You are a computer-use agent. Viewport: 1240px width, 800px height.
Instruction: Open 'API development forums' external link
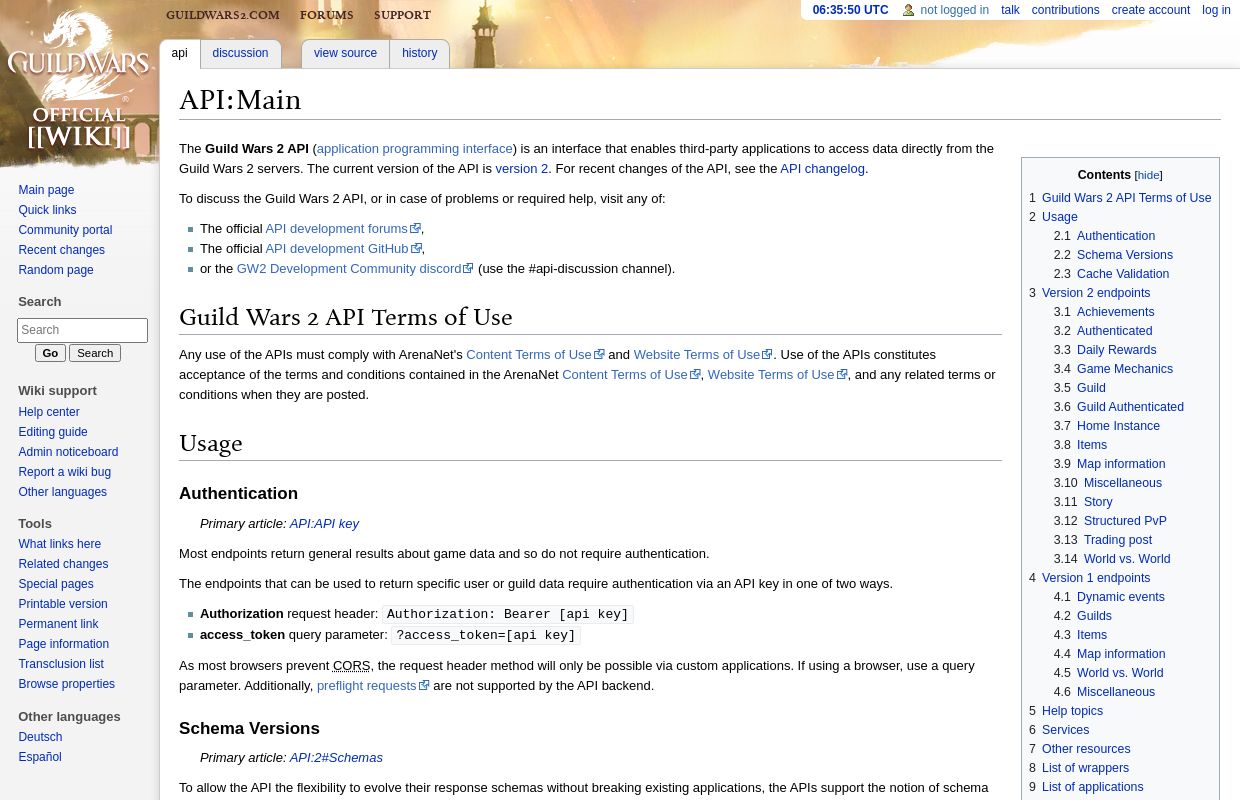tap(343, 228)
